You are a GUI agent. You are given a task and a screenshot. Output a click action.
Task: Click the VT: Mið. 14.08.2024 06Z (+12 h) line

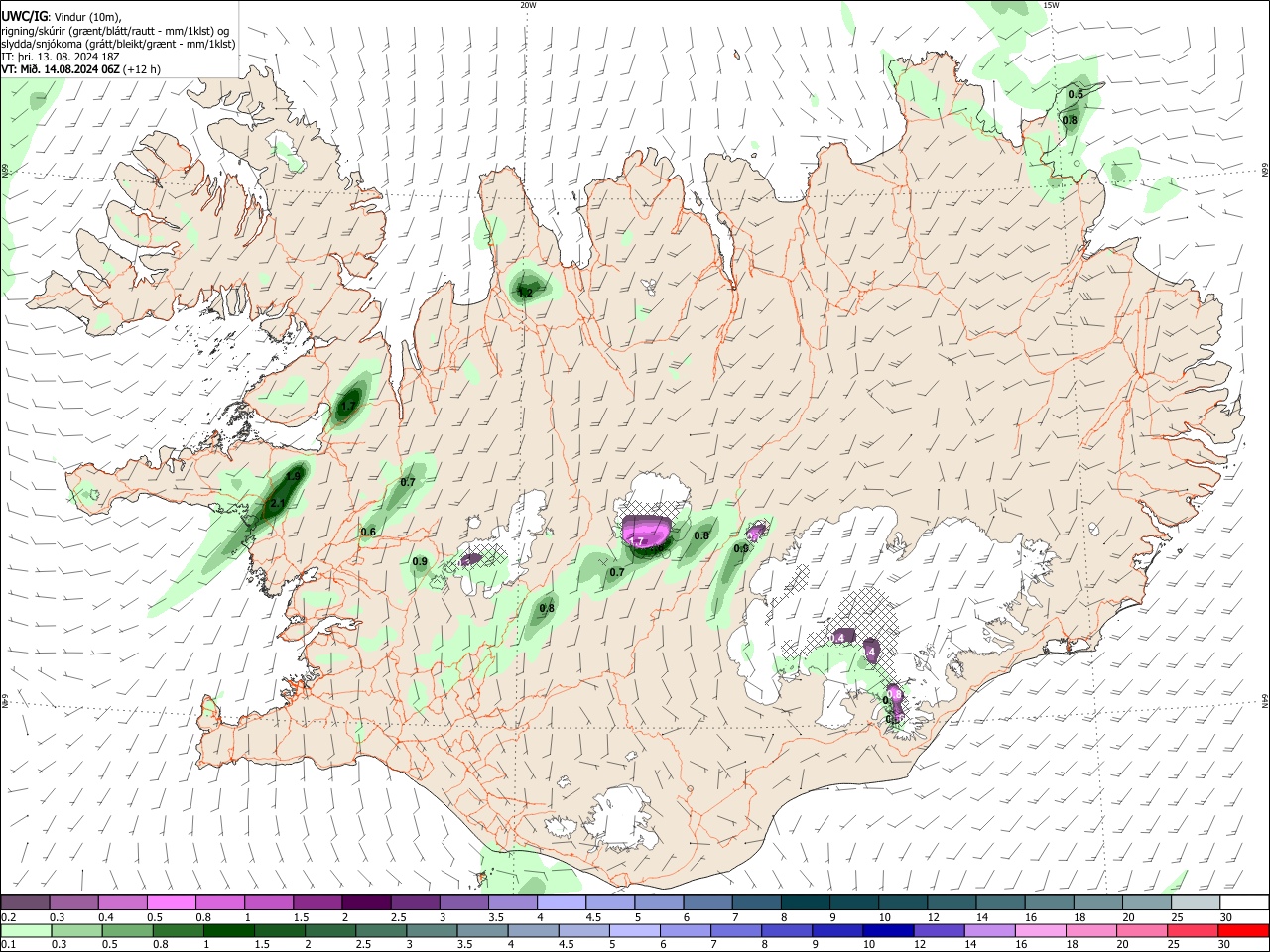pos(80,69)
